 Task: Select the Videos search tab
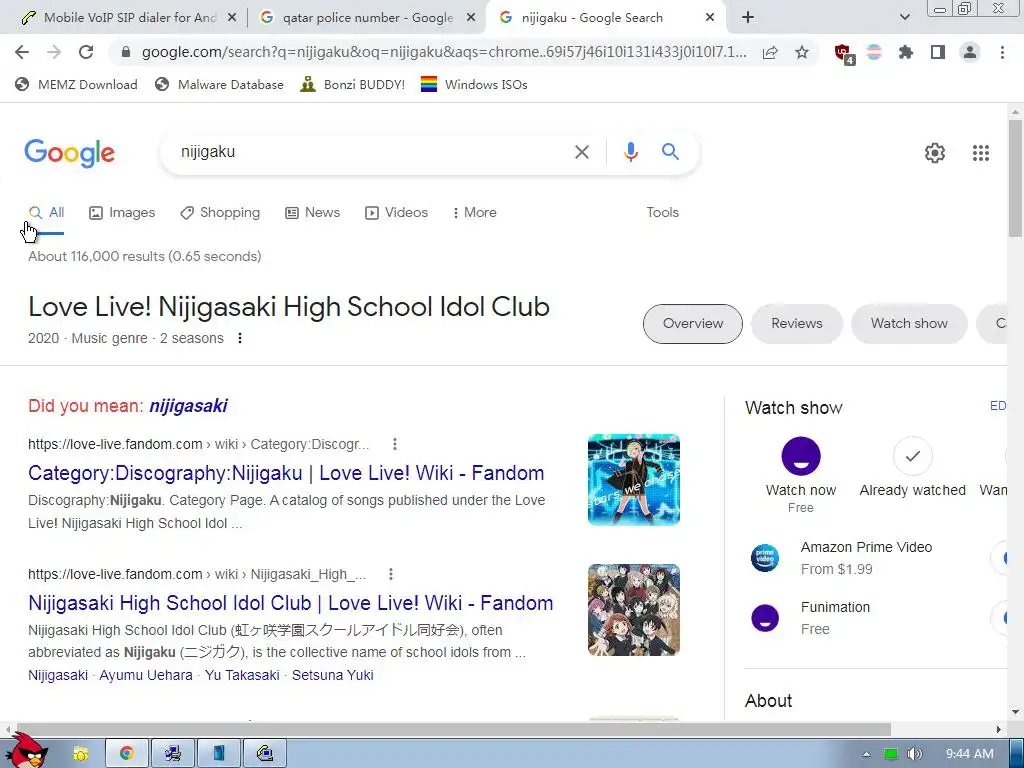click(396, 213)
